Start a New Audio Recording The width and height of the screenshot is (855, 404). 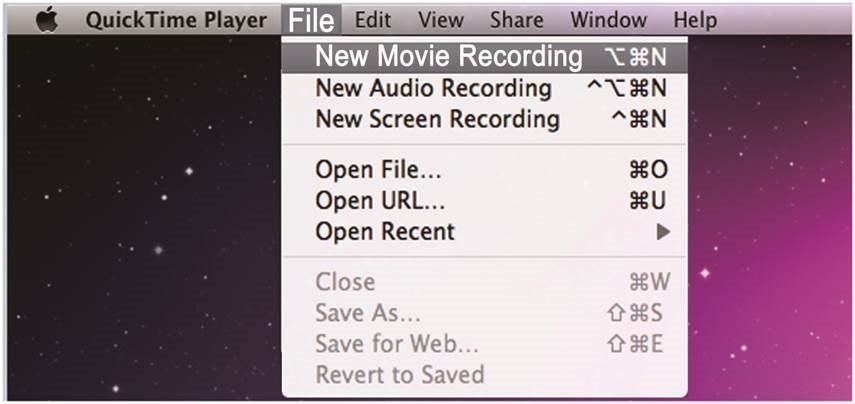coord(433,88)
